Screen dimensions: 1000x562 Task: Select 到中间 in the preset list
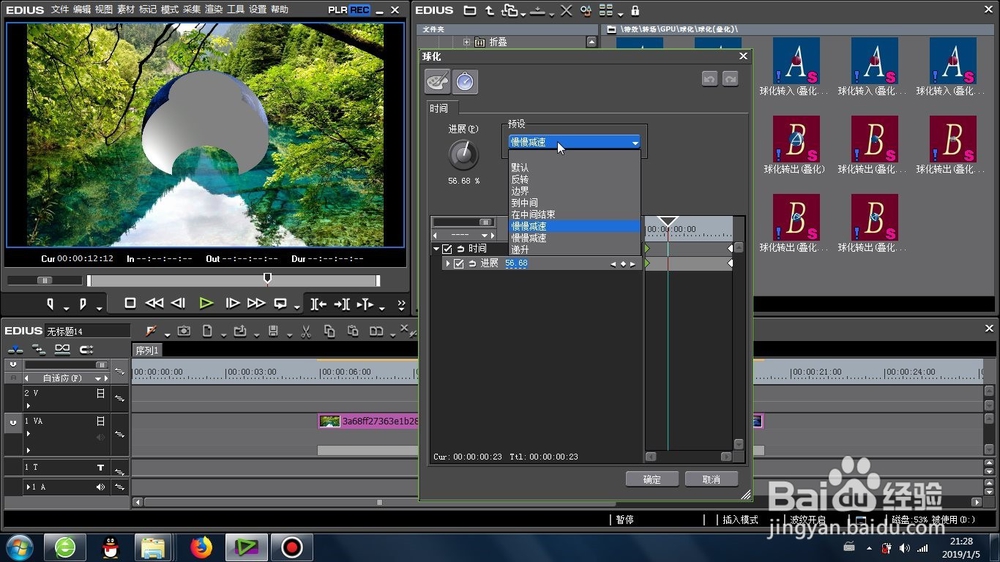pyautogui.click(x=574, y=202)
